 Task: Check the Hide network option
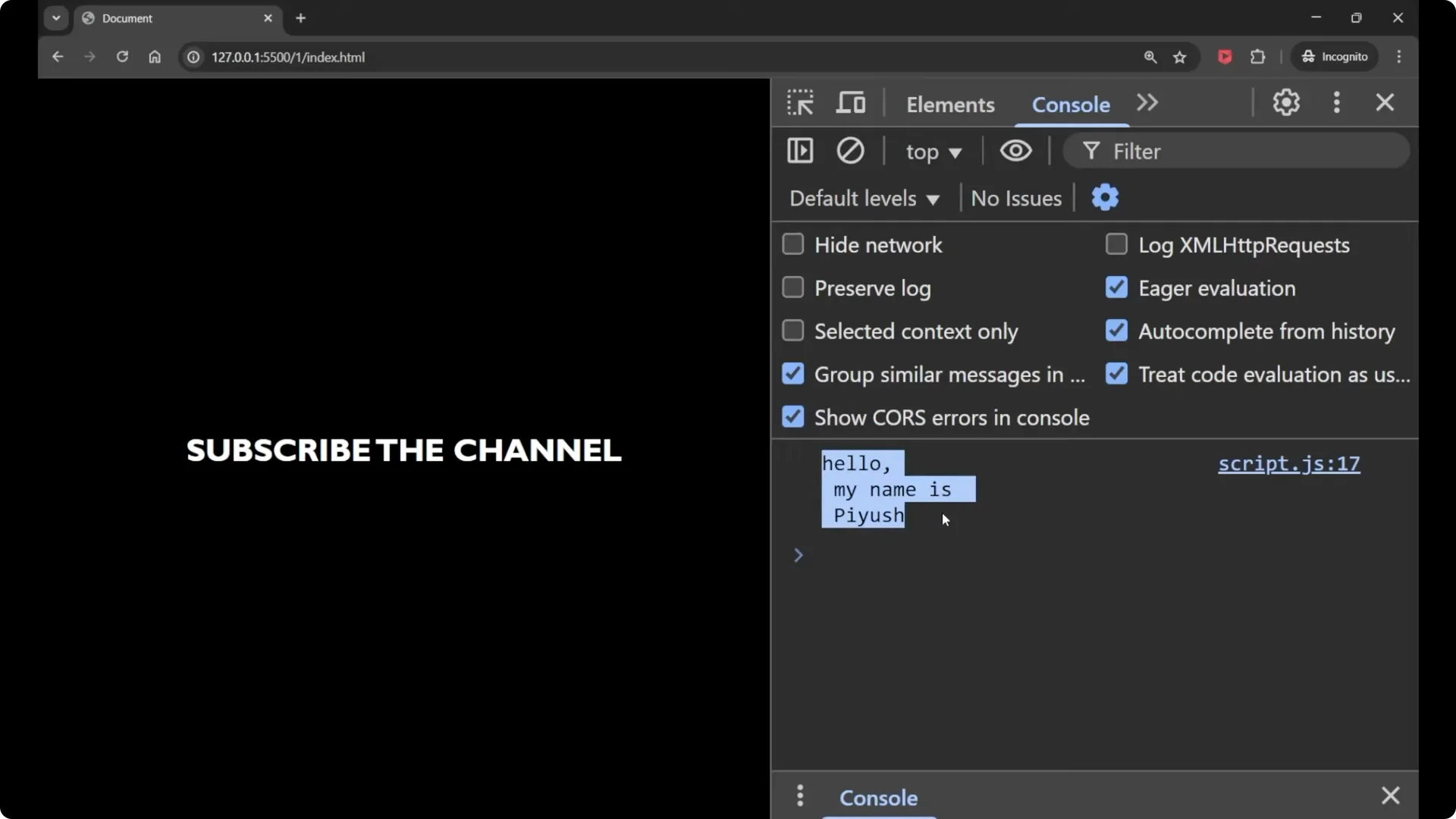click(x=793, y=245)
